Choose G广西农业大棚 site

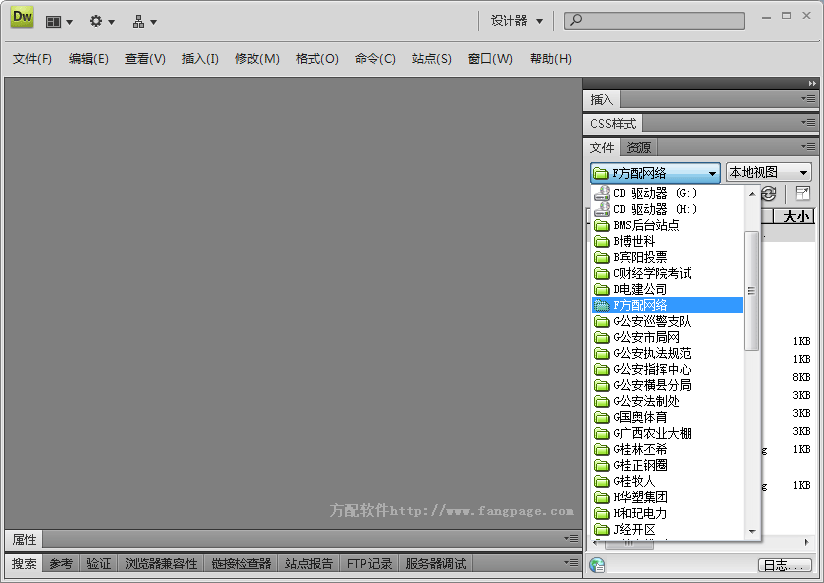[667, 433]
